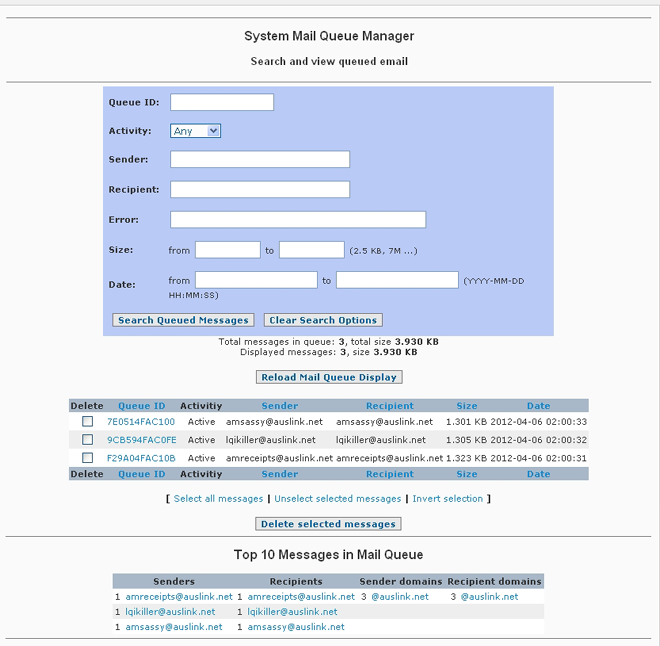
Task: Sort by Date in bottom table header
Action: pyautogui.click(x=538, y=474)
